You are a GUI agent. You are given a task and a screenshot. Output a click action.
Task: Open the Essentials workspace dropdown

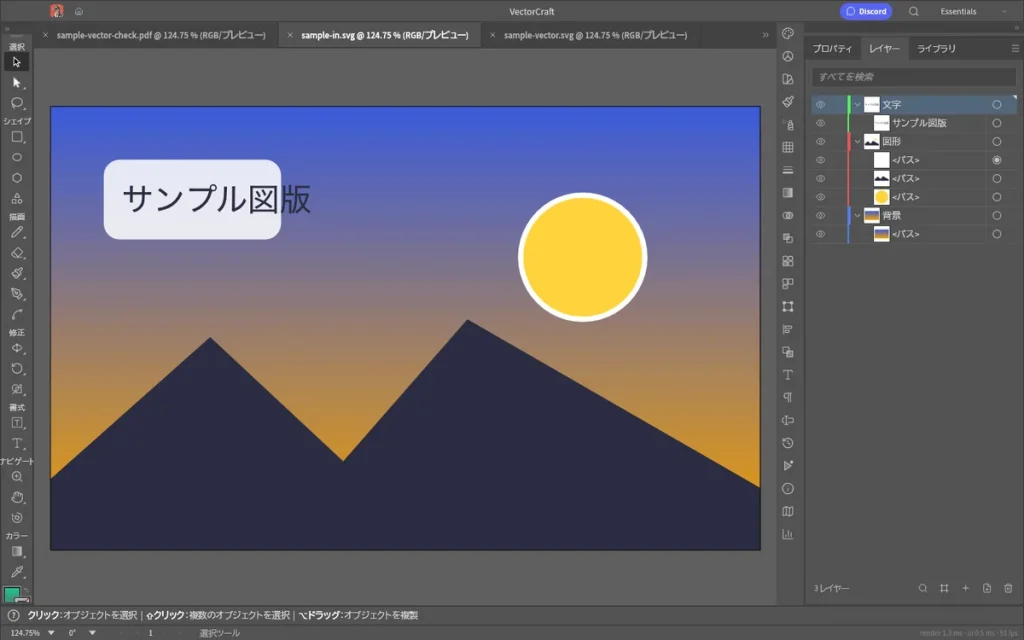click(x=973, y=11)
